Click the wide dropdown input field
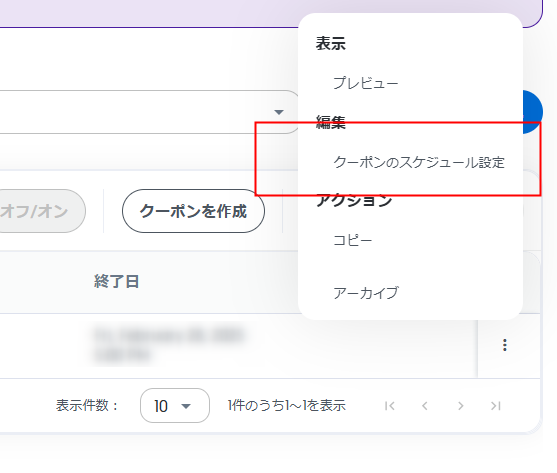557x473 pixels. tap(149, 112)
